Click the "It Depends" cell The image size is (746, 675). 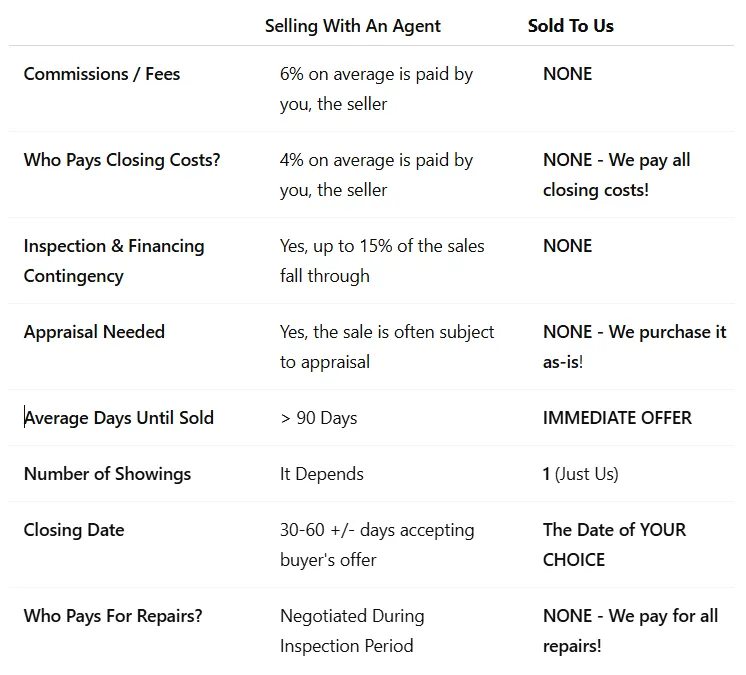(321, 474)
